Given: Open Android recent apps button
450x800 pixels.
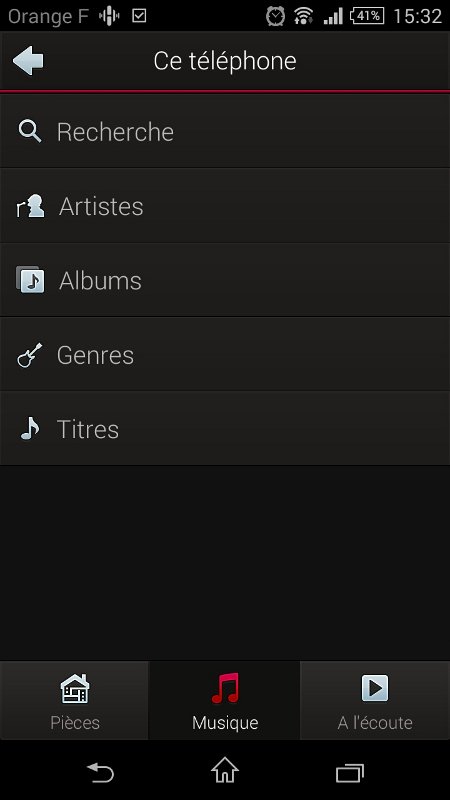Looking at the screenshot, I should [350, 773].
